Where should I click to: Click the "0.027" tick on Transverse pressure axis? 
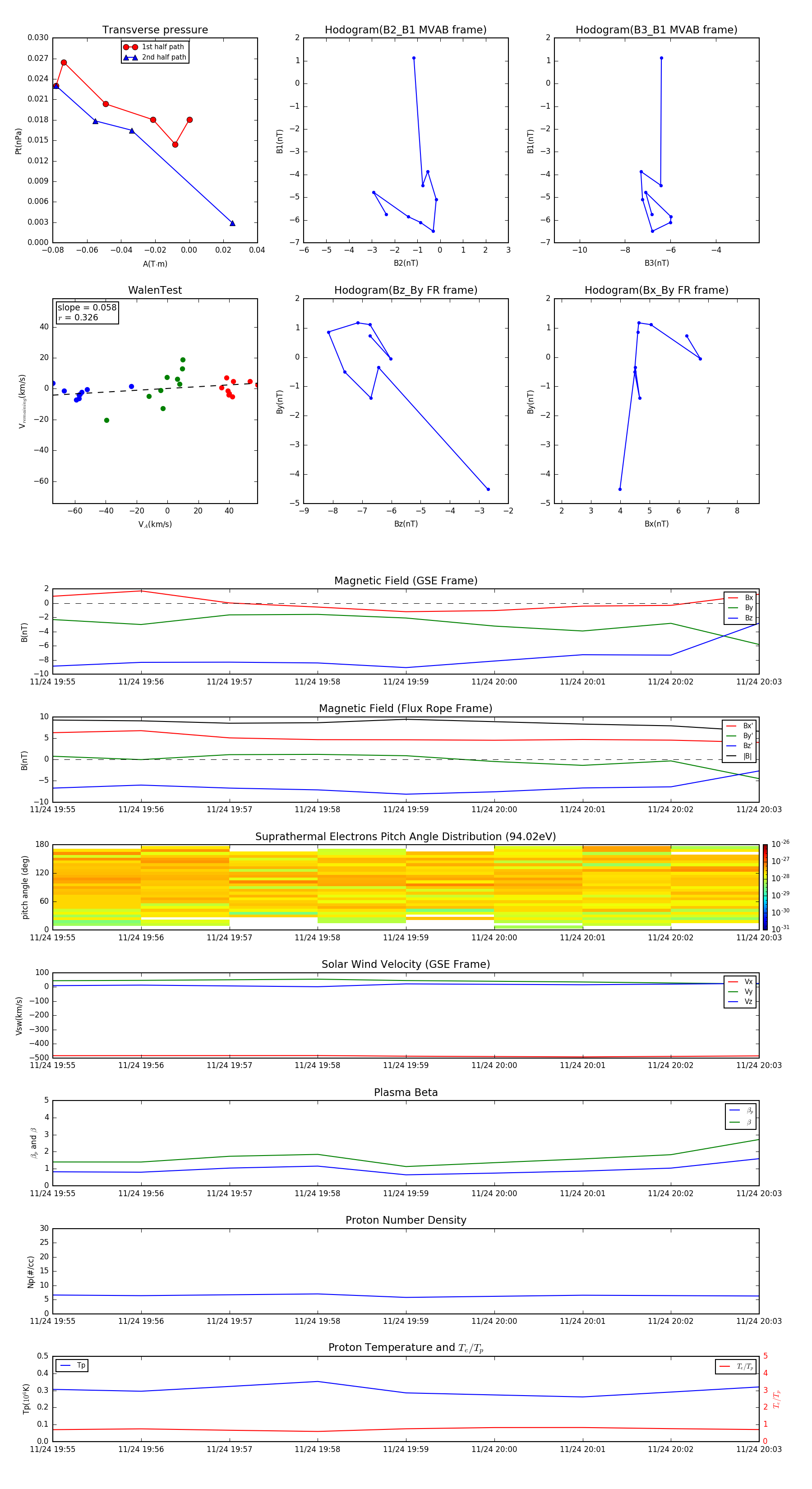38,58
